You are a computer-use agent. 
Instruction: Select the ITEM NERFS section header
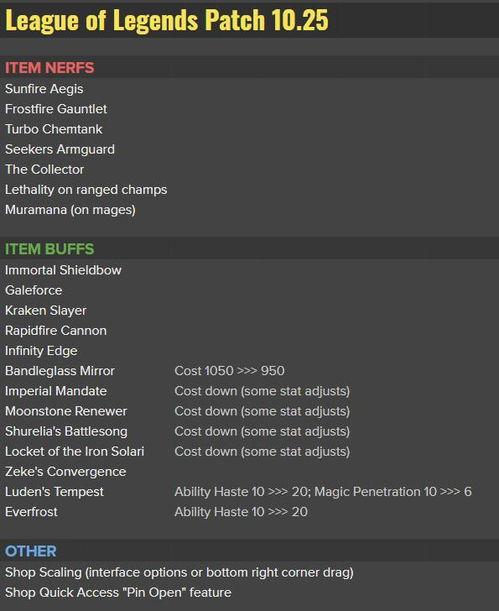[x=49, y=68]
